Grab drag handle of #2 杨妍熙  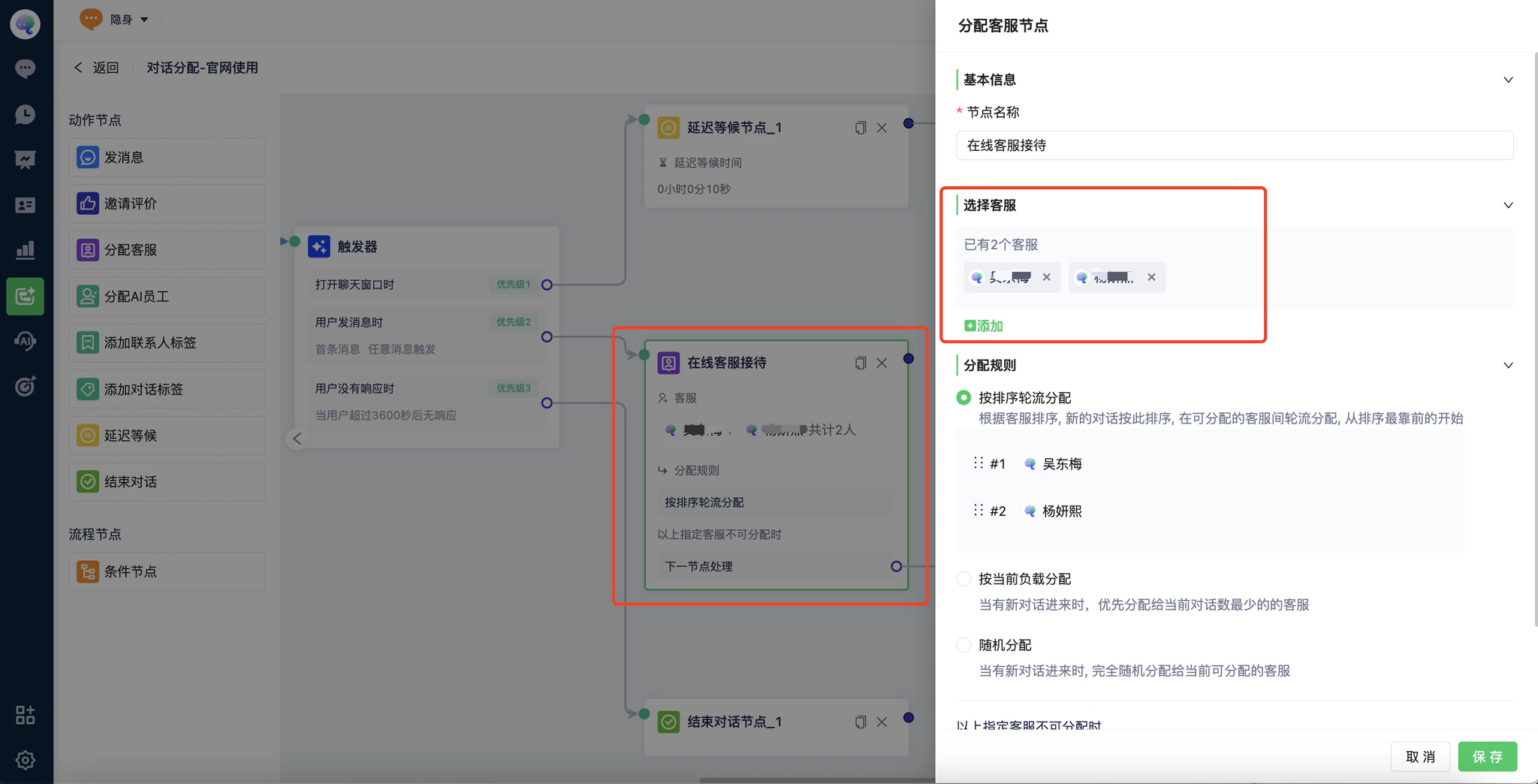pos(978,510)
